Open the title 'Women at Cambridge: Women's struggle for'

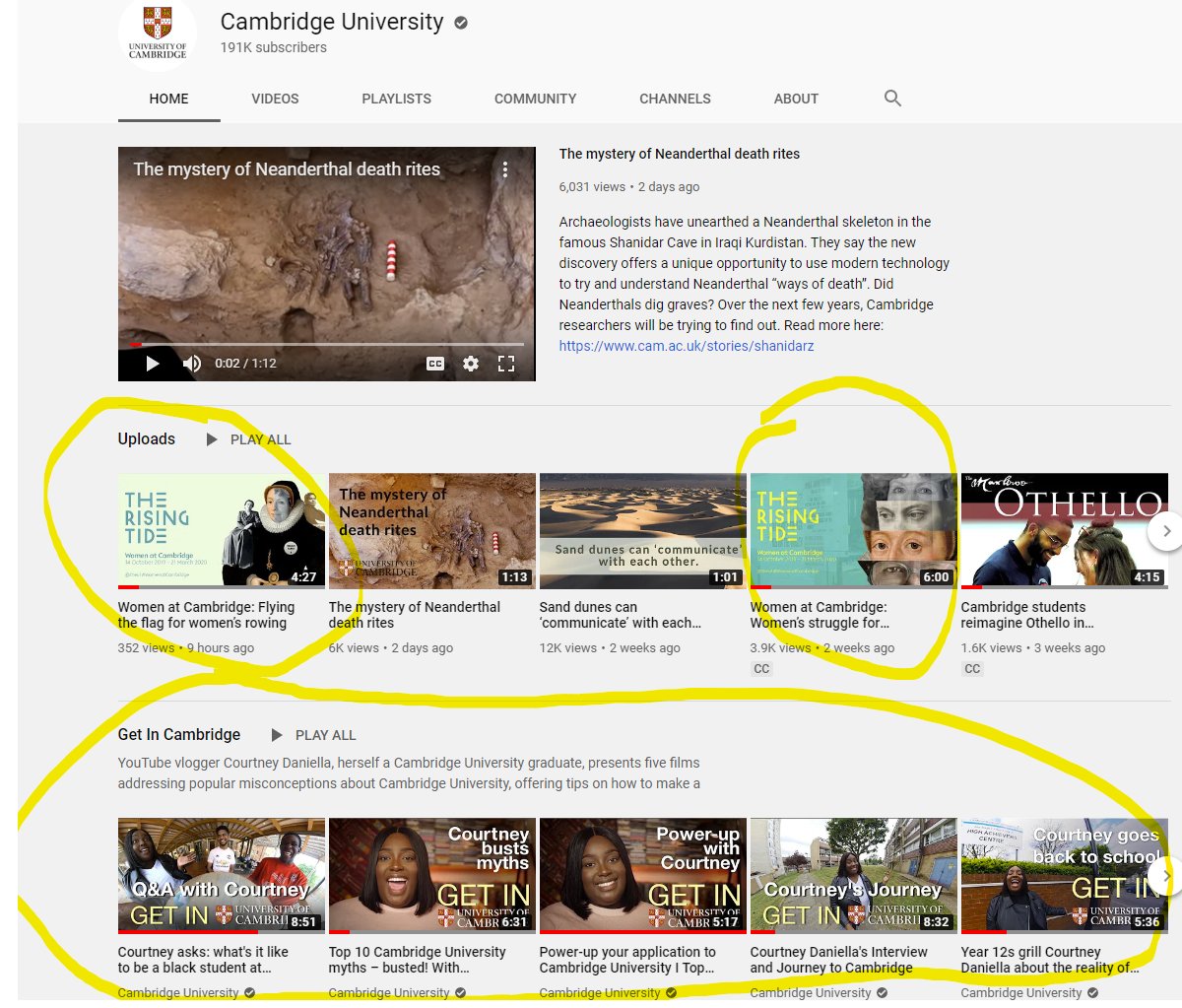pyautogui.click(x=820, y=615)
